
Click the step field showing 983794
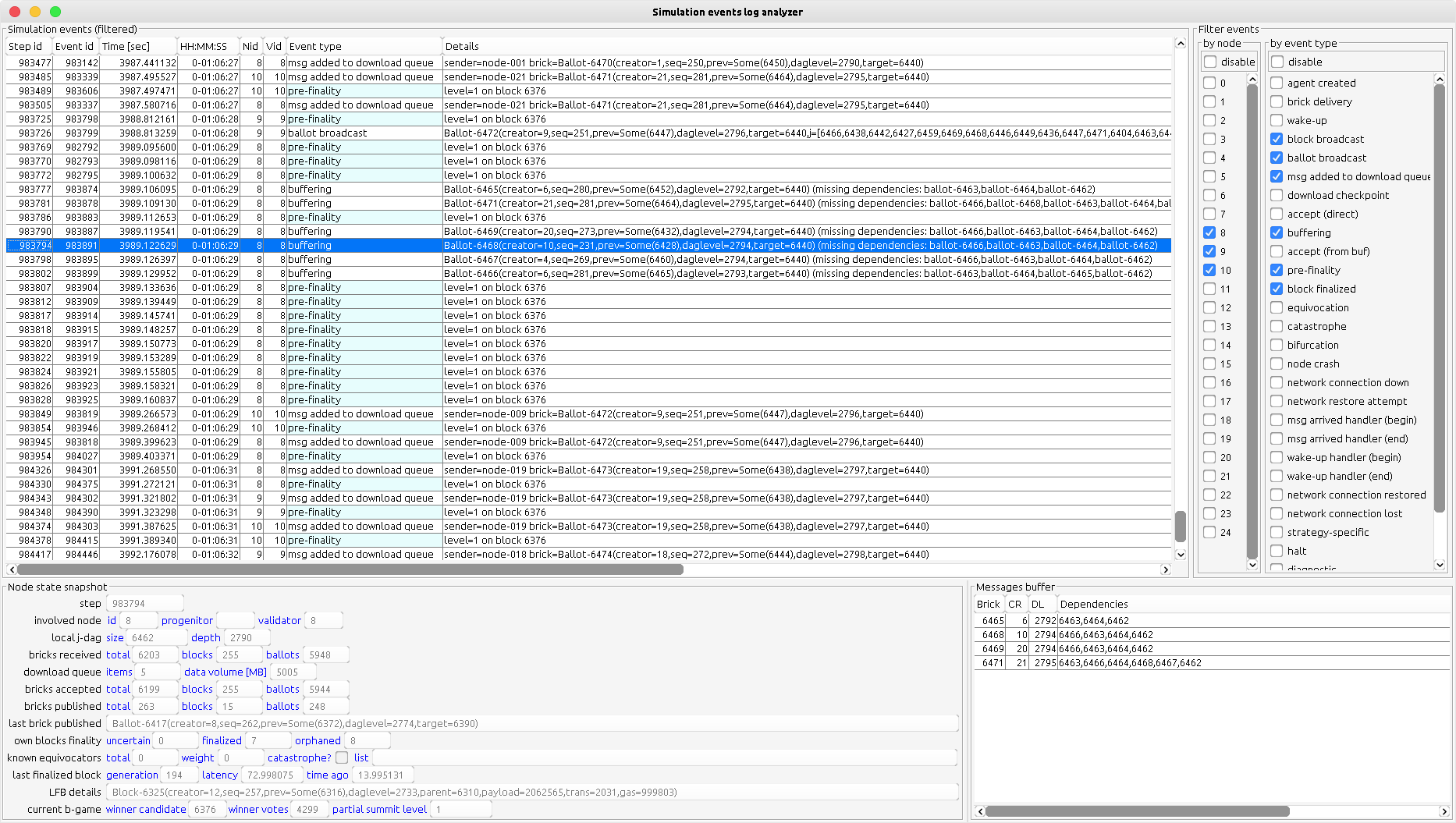144,603
